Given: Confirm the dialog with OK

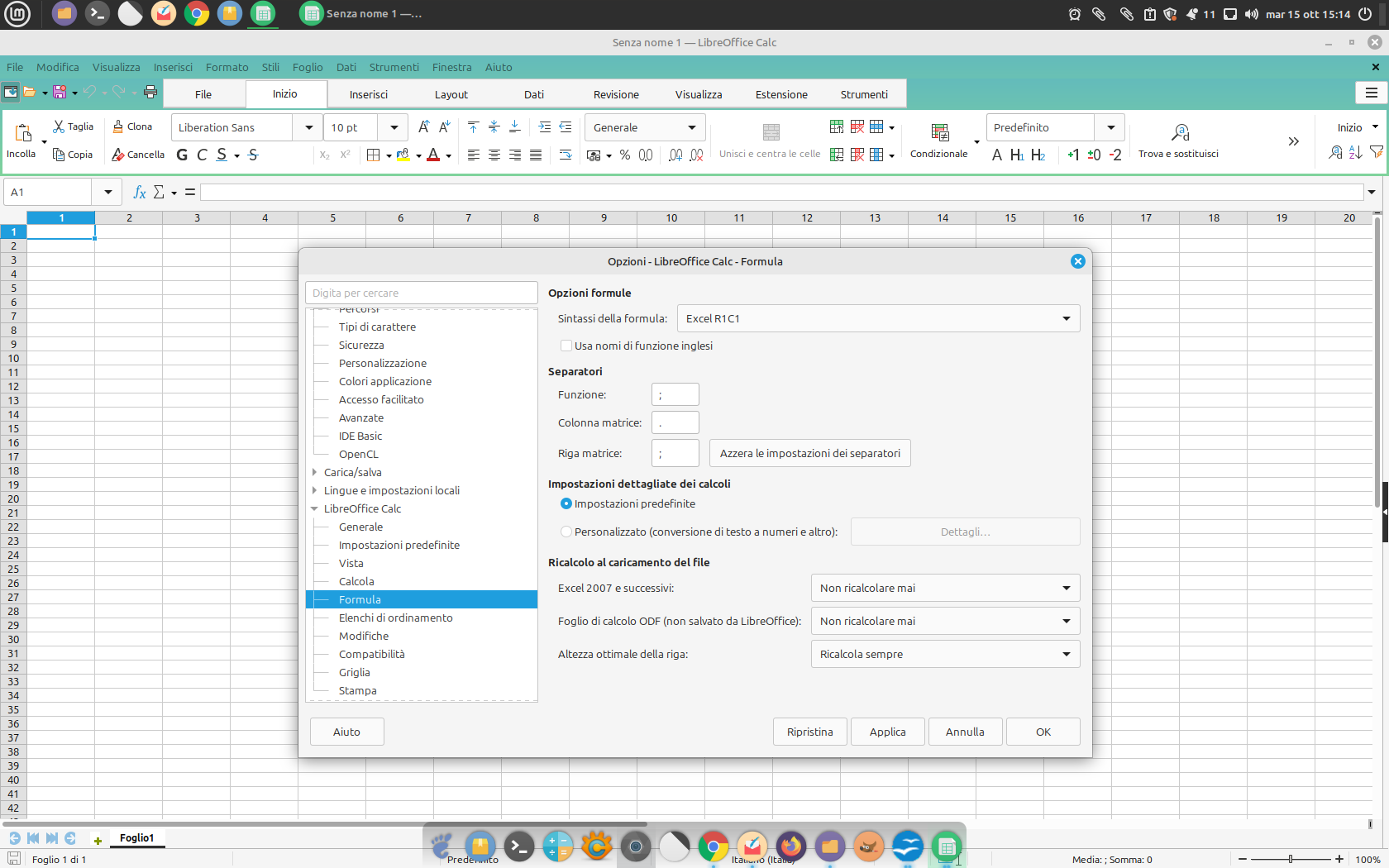Looking at the screenshot, I should 1043,732.
